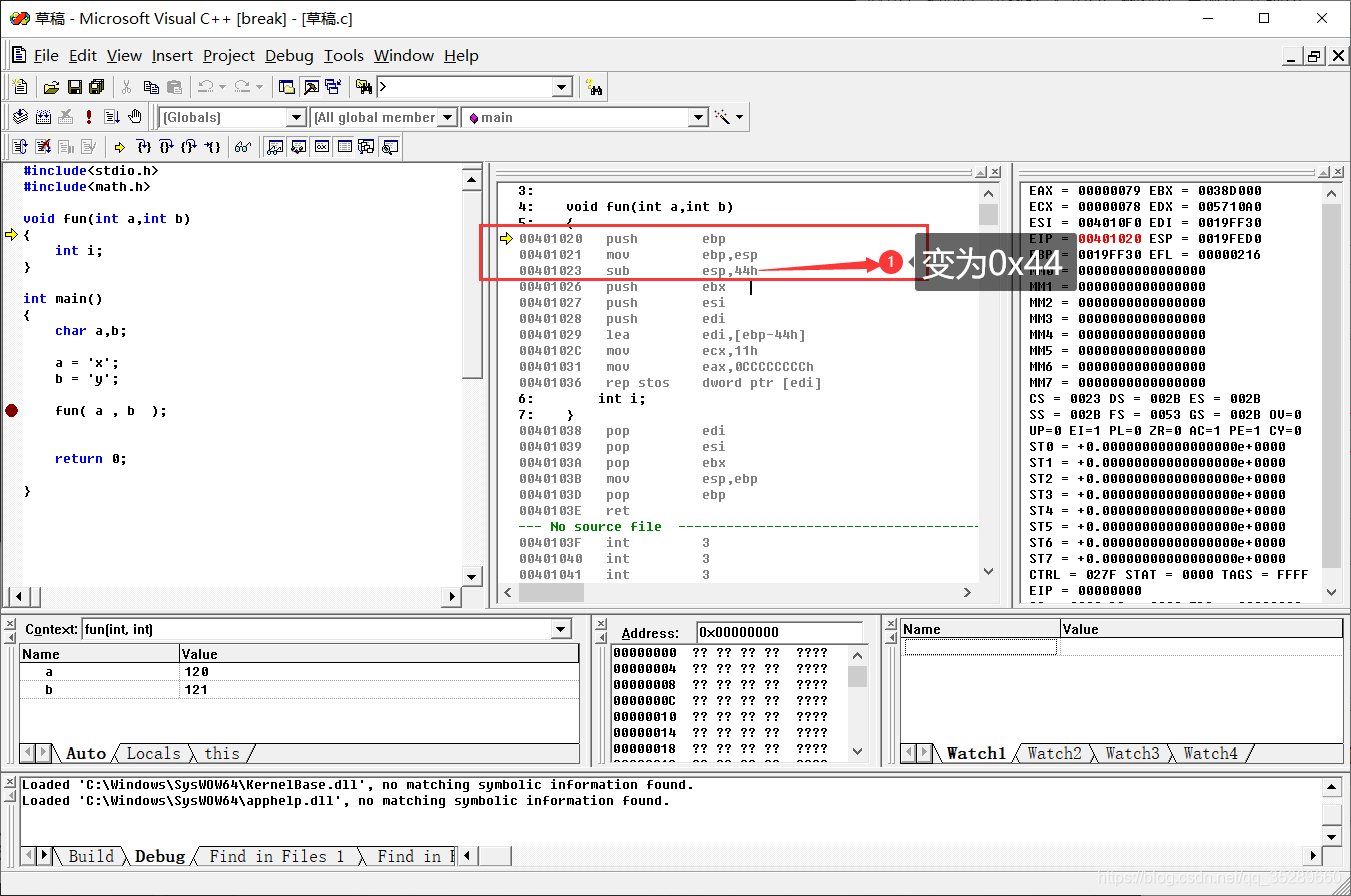Toggle the Call Stack debug window button
1351x896 pixels.
(x=366, y=147)
